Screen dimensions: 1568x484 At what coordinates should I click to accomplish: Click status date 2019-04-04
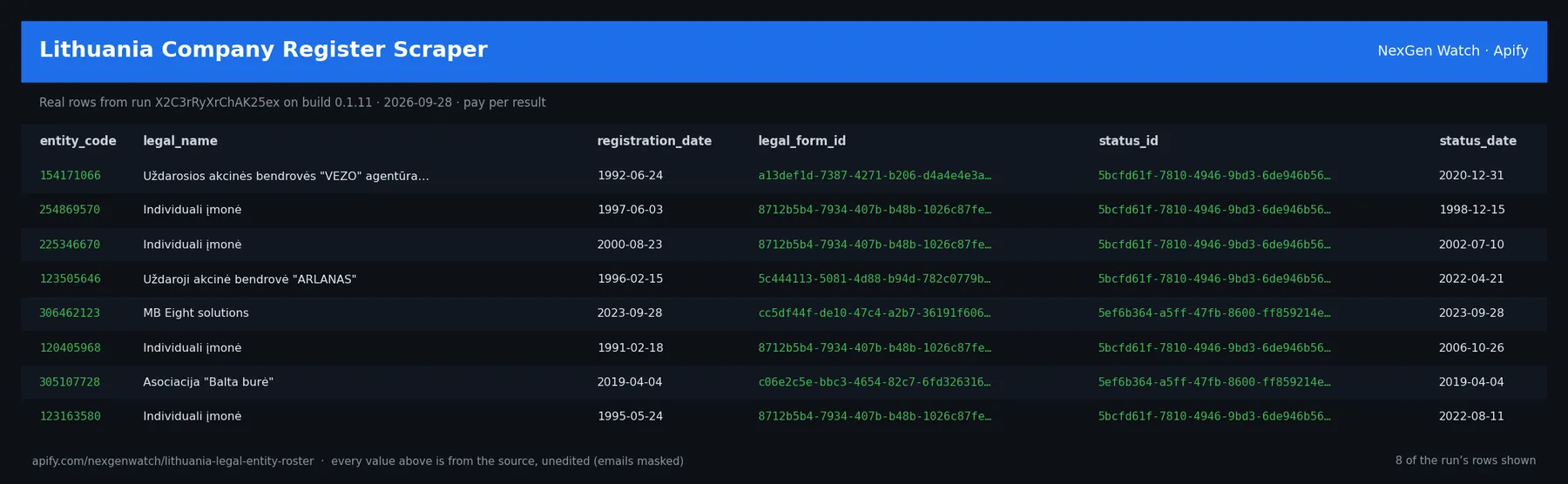(1471, 382)
